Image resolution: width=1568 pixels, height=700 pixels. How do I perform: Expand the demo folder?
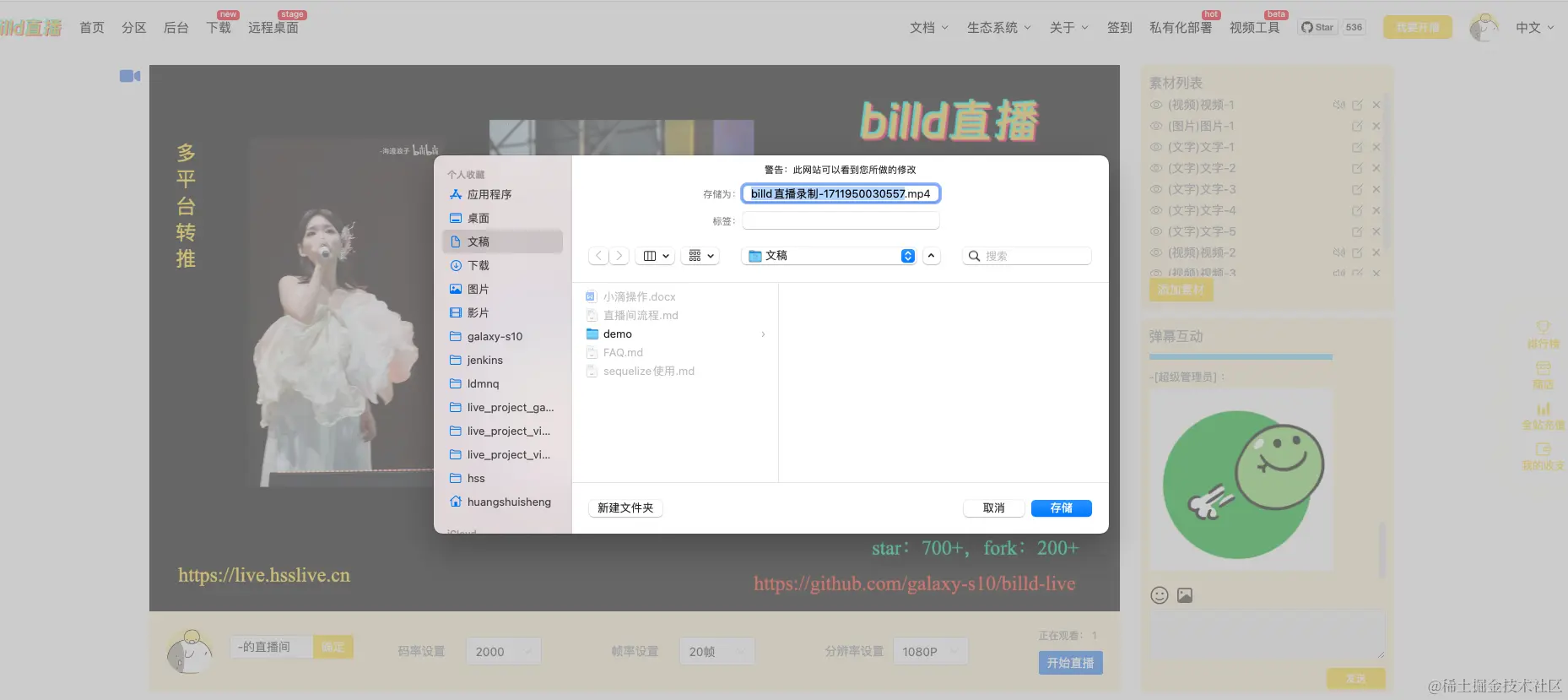tap(763, 334)
